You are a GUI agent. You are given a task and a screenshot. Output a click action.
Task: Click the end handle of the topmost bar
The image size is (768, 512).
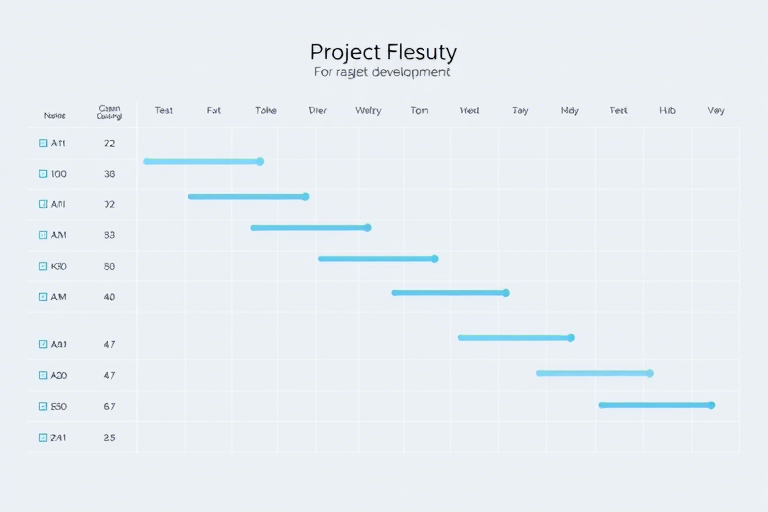click(x=260, y=162)
